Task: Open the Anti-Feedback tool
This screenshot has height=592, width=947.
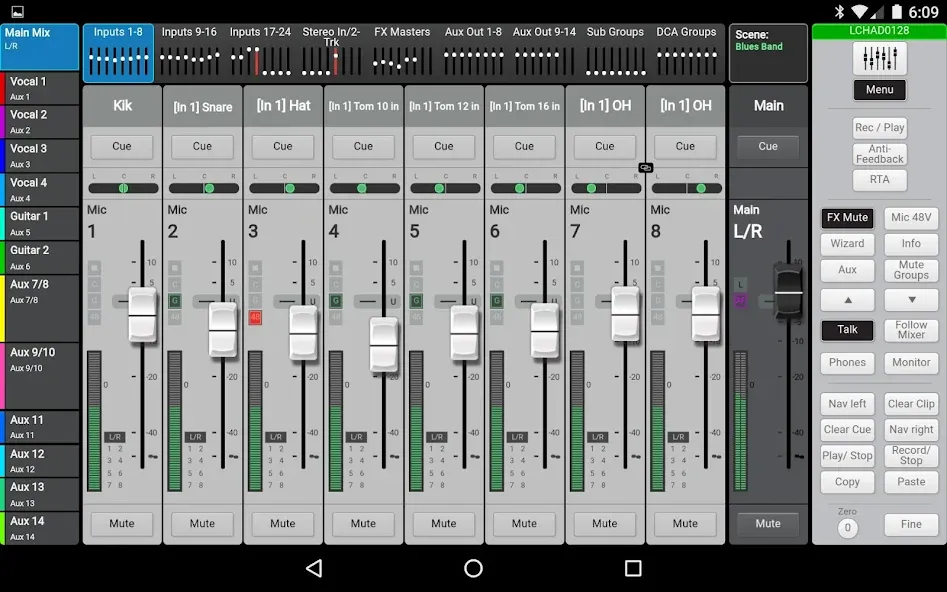Action: (879, 154)
